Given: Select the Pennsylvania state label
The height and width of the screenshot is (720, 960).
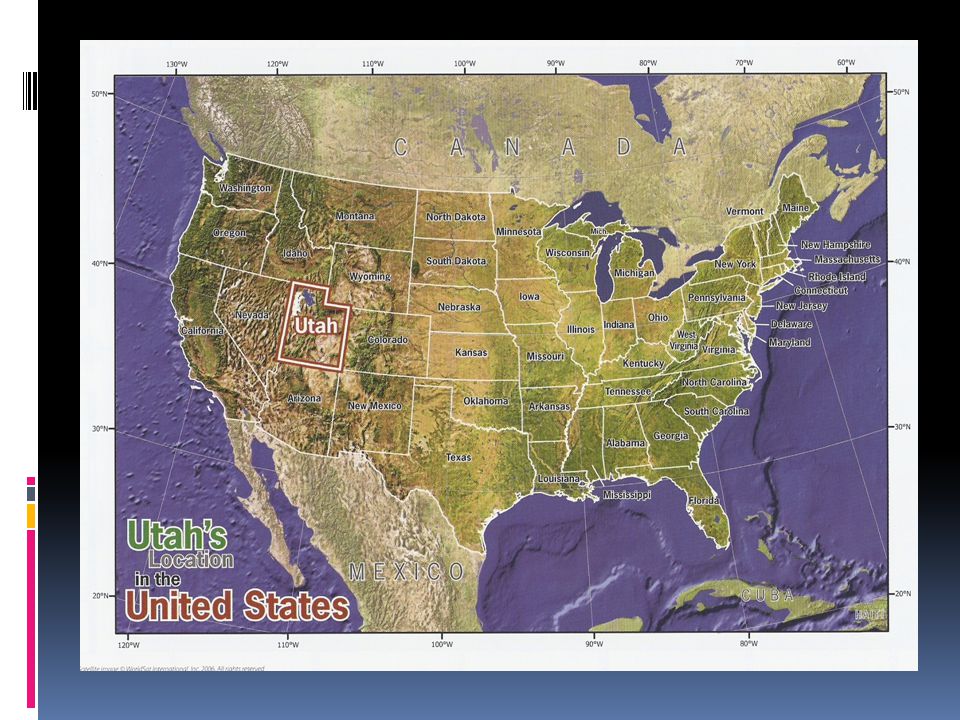Looking at the screenshot, I should point(717,297).
